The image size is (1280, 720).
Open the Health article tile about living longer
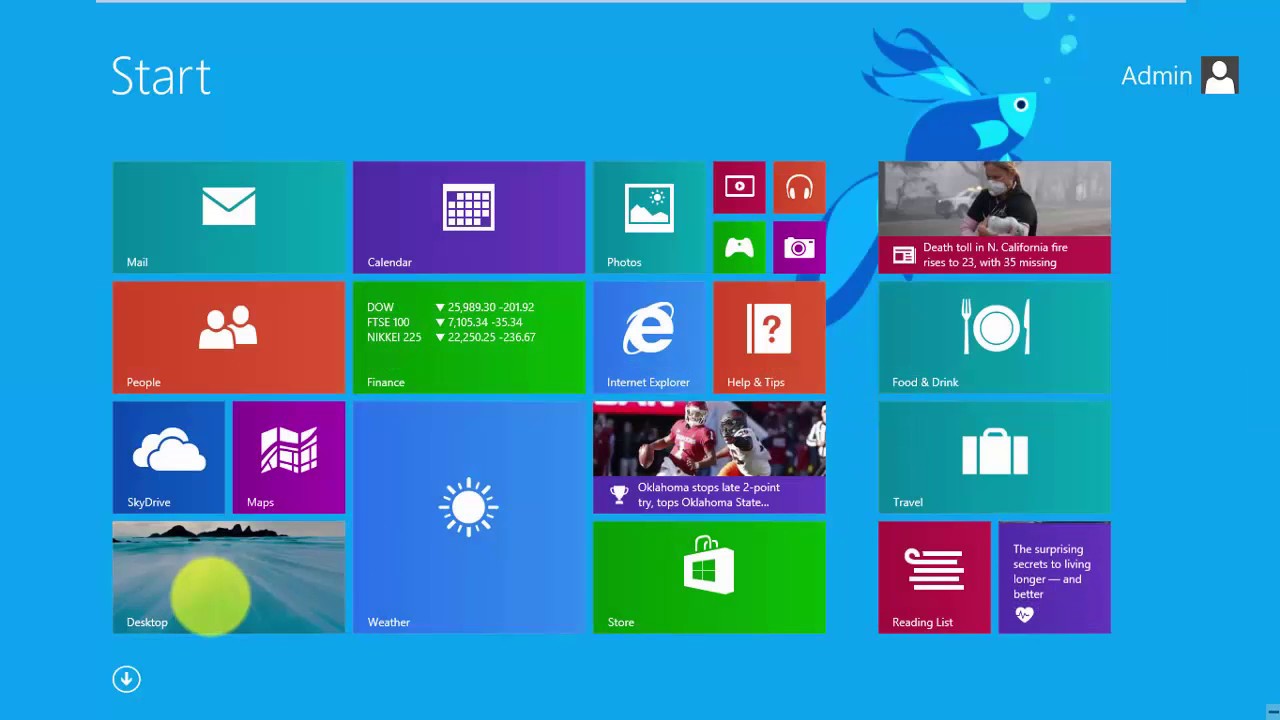1054,577
